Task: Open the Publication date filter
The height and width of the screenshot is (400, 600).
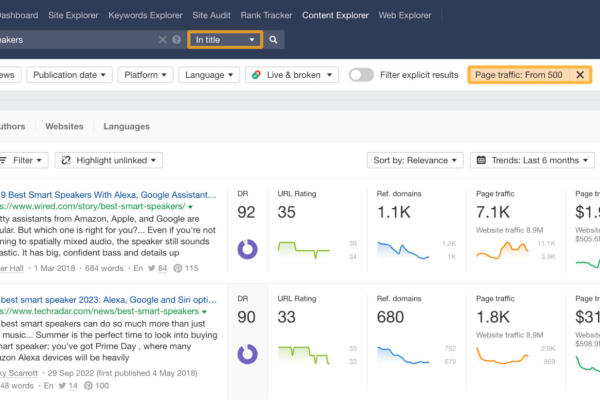Action: 69,75
